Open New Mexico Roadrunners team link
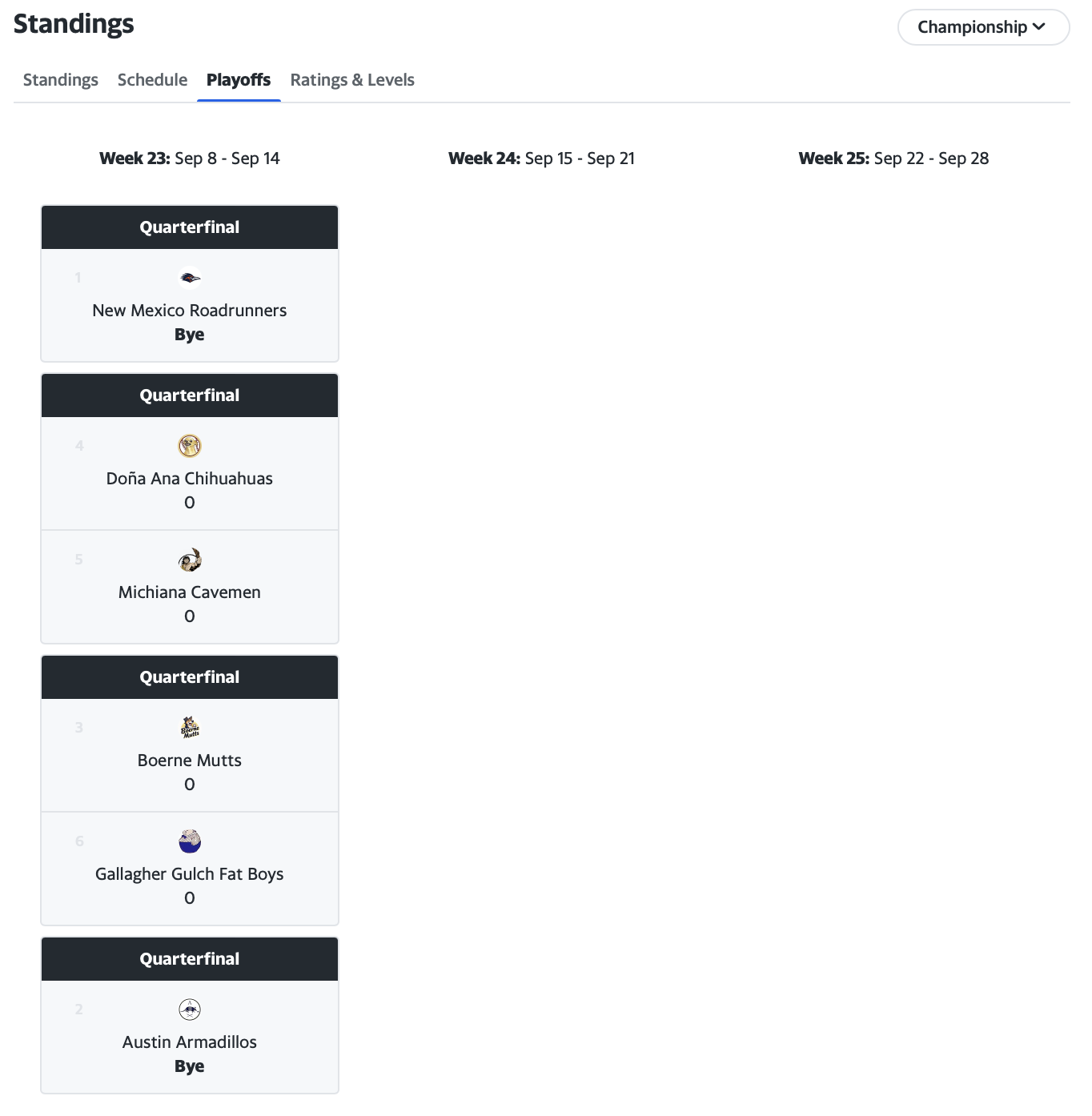 pos(190,311)
